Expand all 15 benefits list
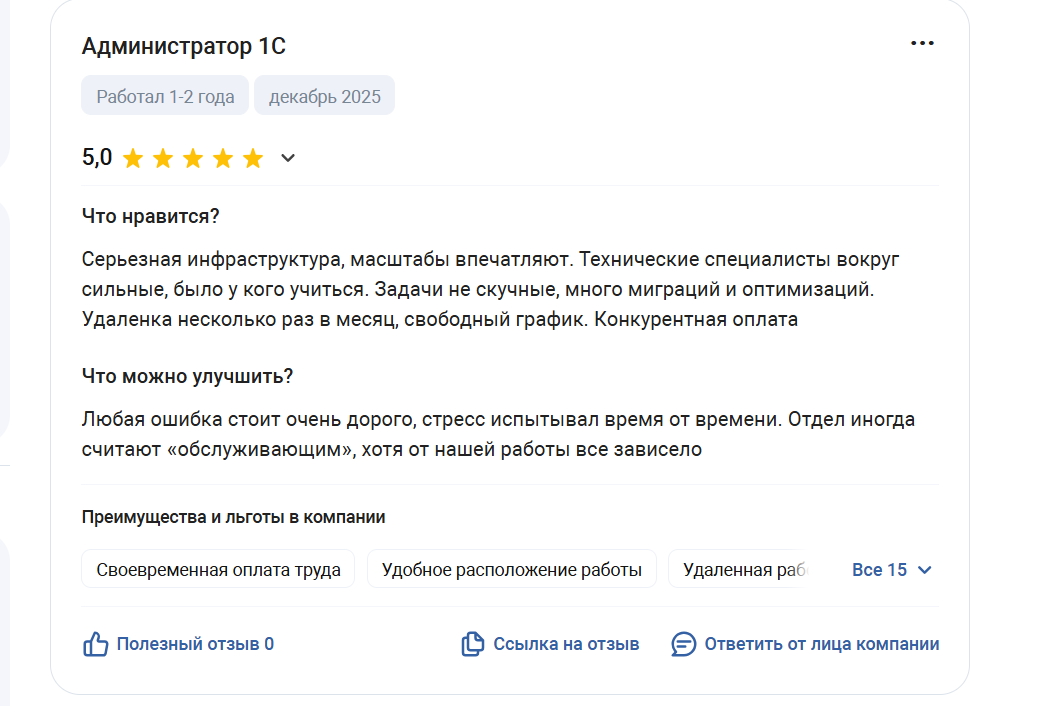Viewport: 1039px width, 706px height. click(x=880, y=570)
